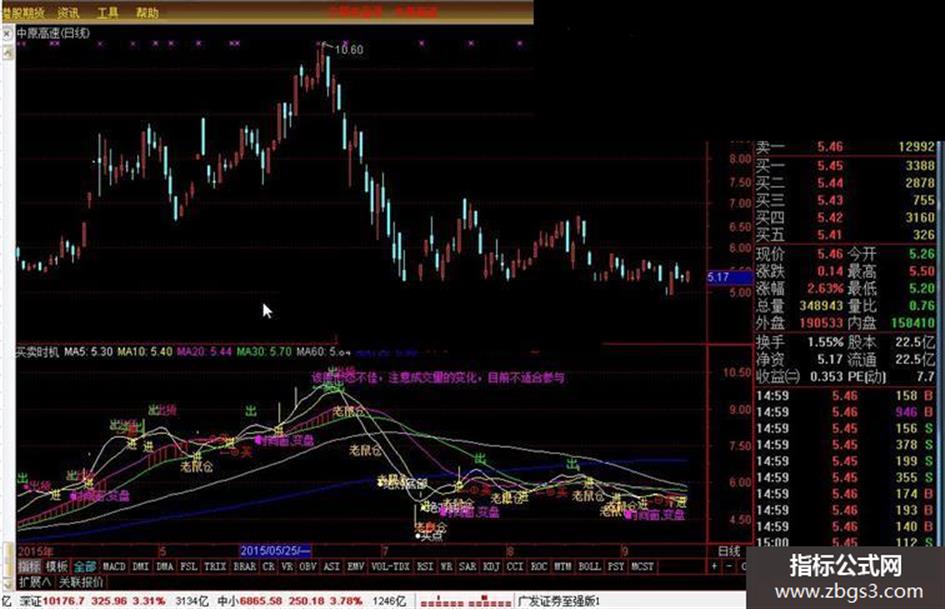Switch to the DMI indicator

[x=140, y=567]
